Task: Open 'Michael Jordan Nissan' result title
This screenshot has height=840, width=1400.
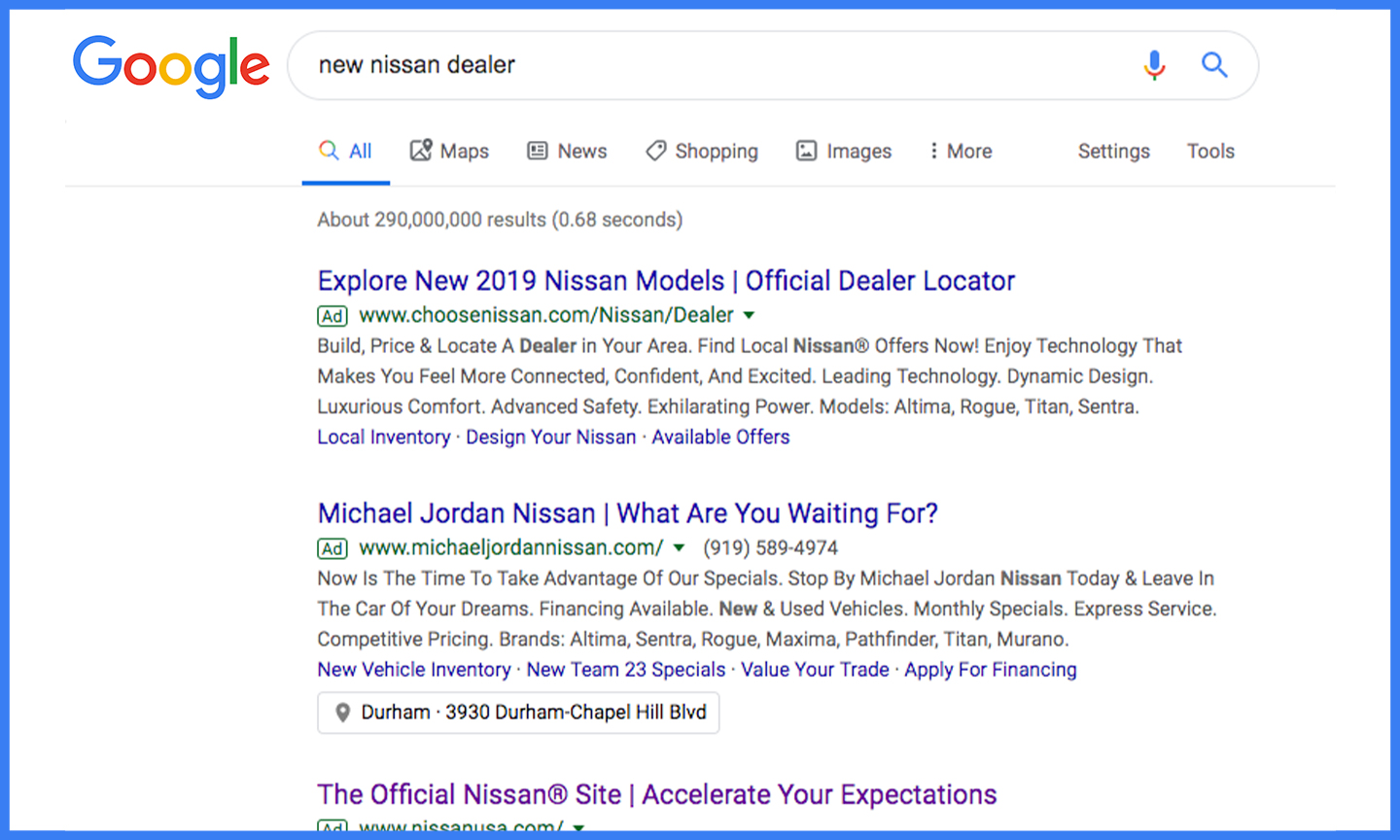Action: click(628, 513)
